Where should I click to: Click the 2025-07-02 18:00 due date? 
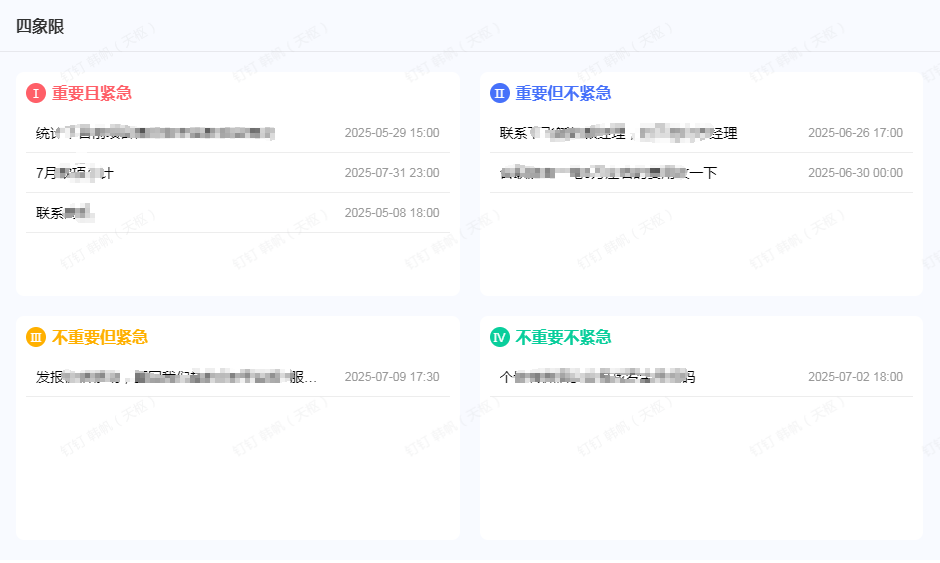(x=855, y=377)
